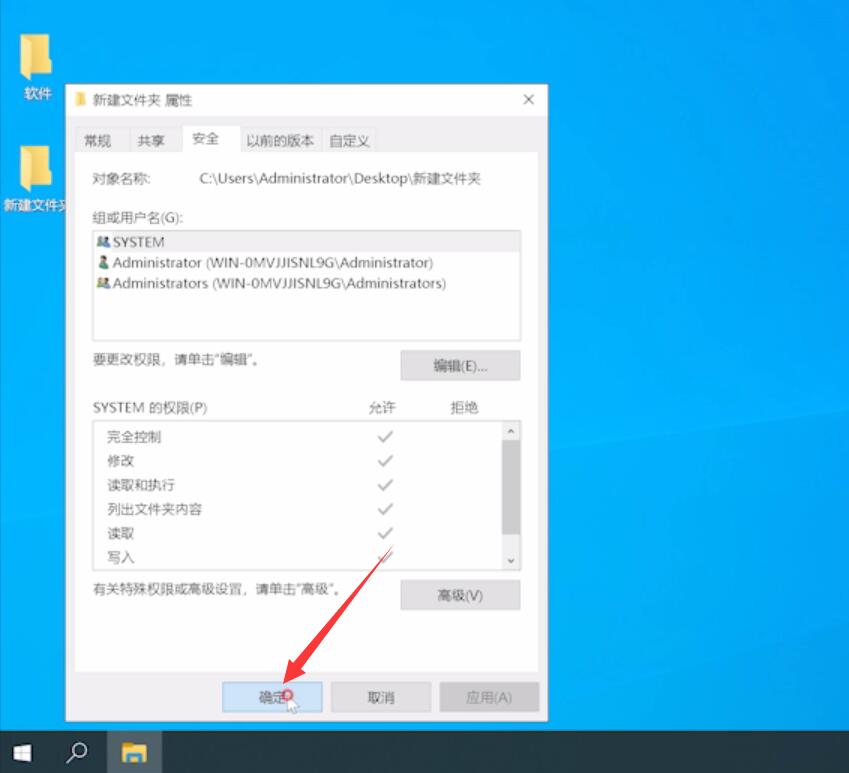849x773 pixels.
Task: Open the 自定义 tab
Action: pos(349,141)
